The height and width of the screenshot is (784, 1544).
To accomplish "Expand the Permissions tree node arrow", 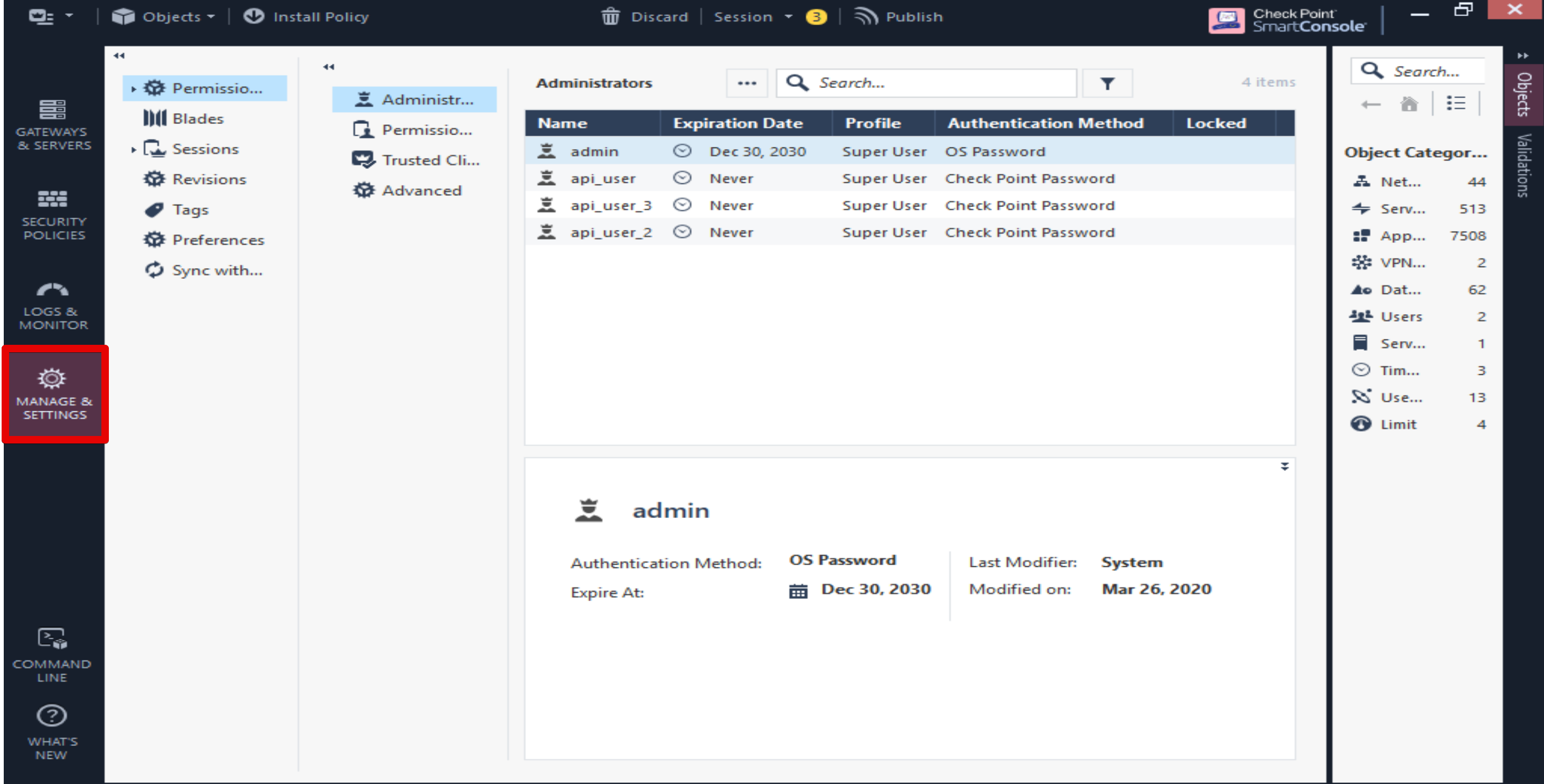I will click(x=134, y=88).
